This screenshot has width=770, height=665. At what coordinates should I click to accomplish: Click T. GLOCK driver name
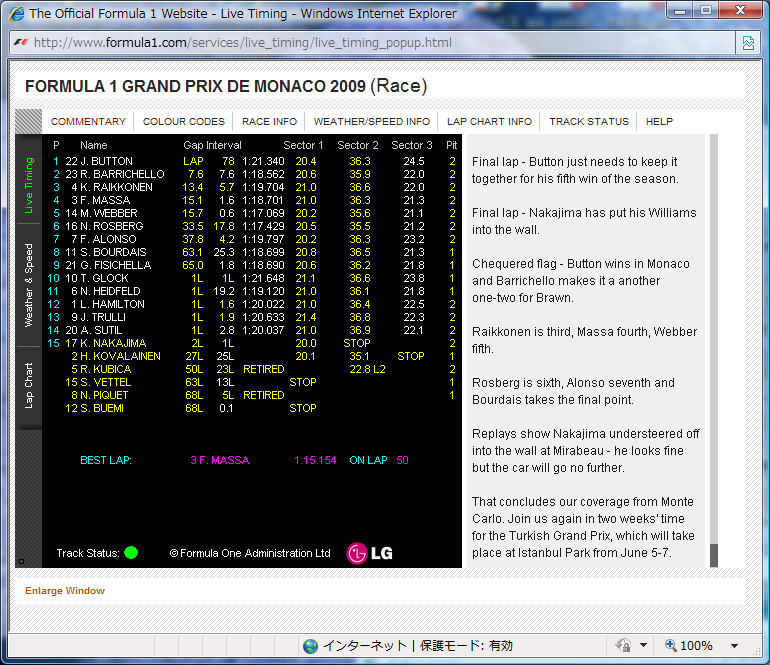pos(105,278)
